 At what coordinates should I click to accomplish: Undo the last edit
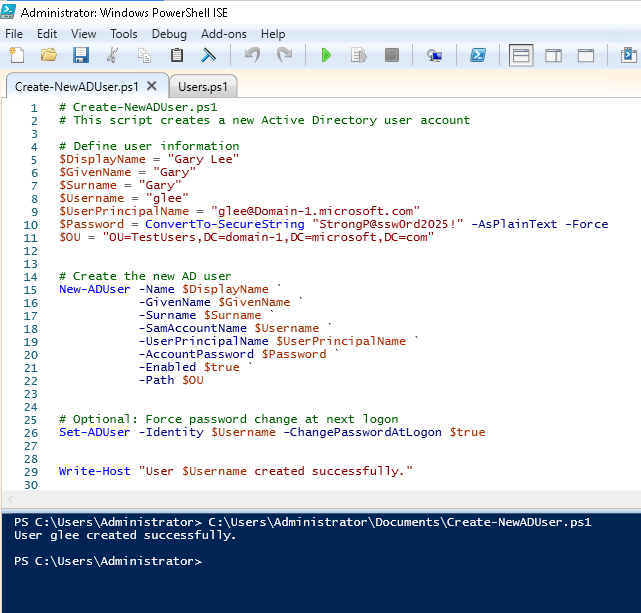pos(252,55)
